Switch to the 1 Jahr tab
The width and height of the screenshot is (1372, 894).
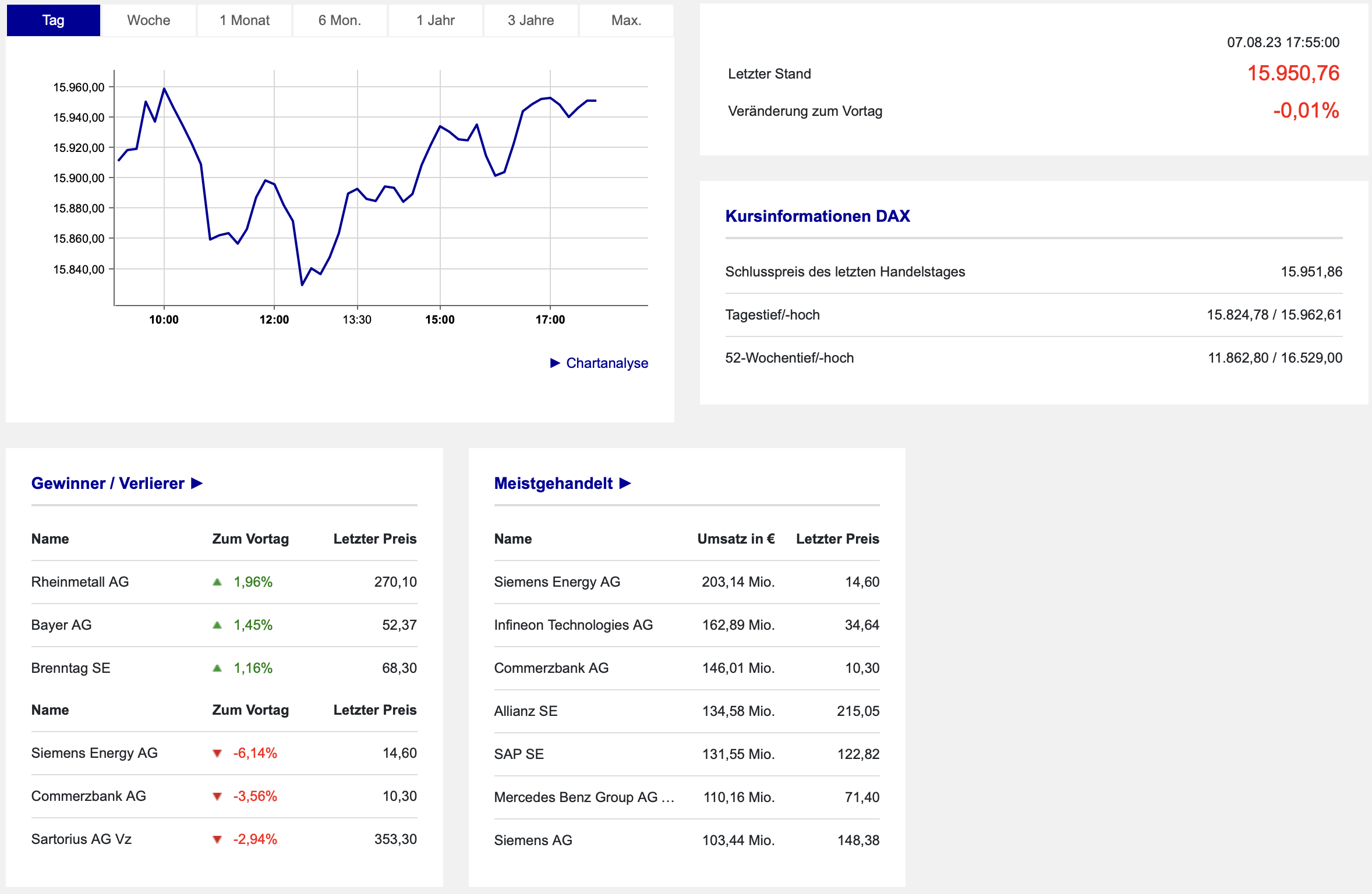pyautogui.click(x=436, y=20)
